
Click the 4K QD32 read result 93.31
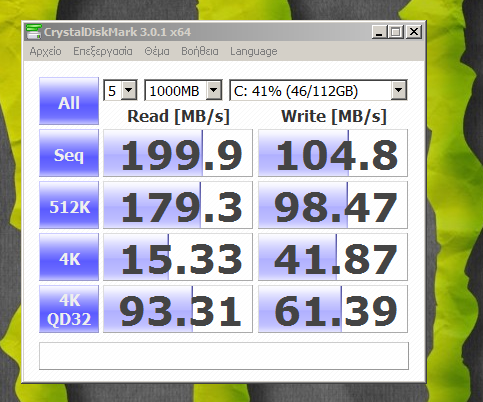point(178,309)
